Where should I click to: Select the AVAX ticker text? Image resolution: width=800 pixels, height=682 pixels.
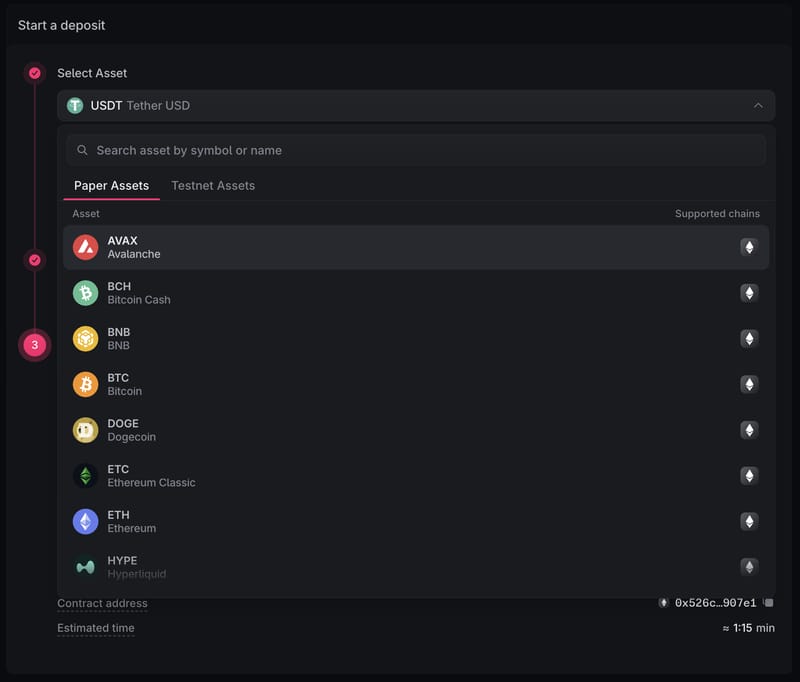(x=122, y=240)
